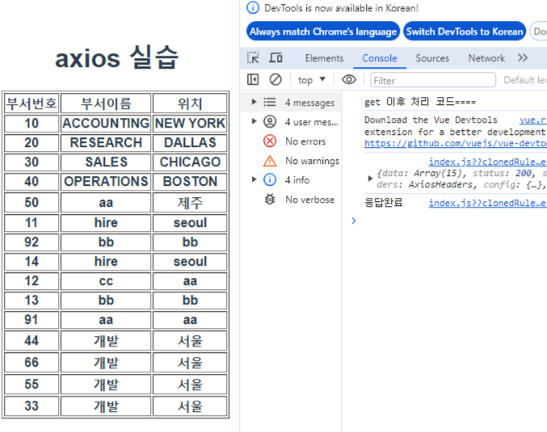
Task: Click the ACCOUNTING table cell
Action: (x=106, y=124)
